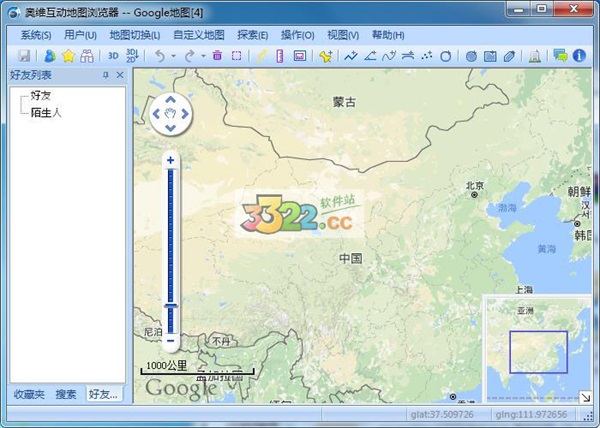Pan the map down with arrow
The image size is (600, 428).
pos(171,128)
